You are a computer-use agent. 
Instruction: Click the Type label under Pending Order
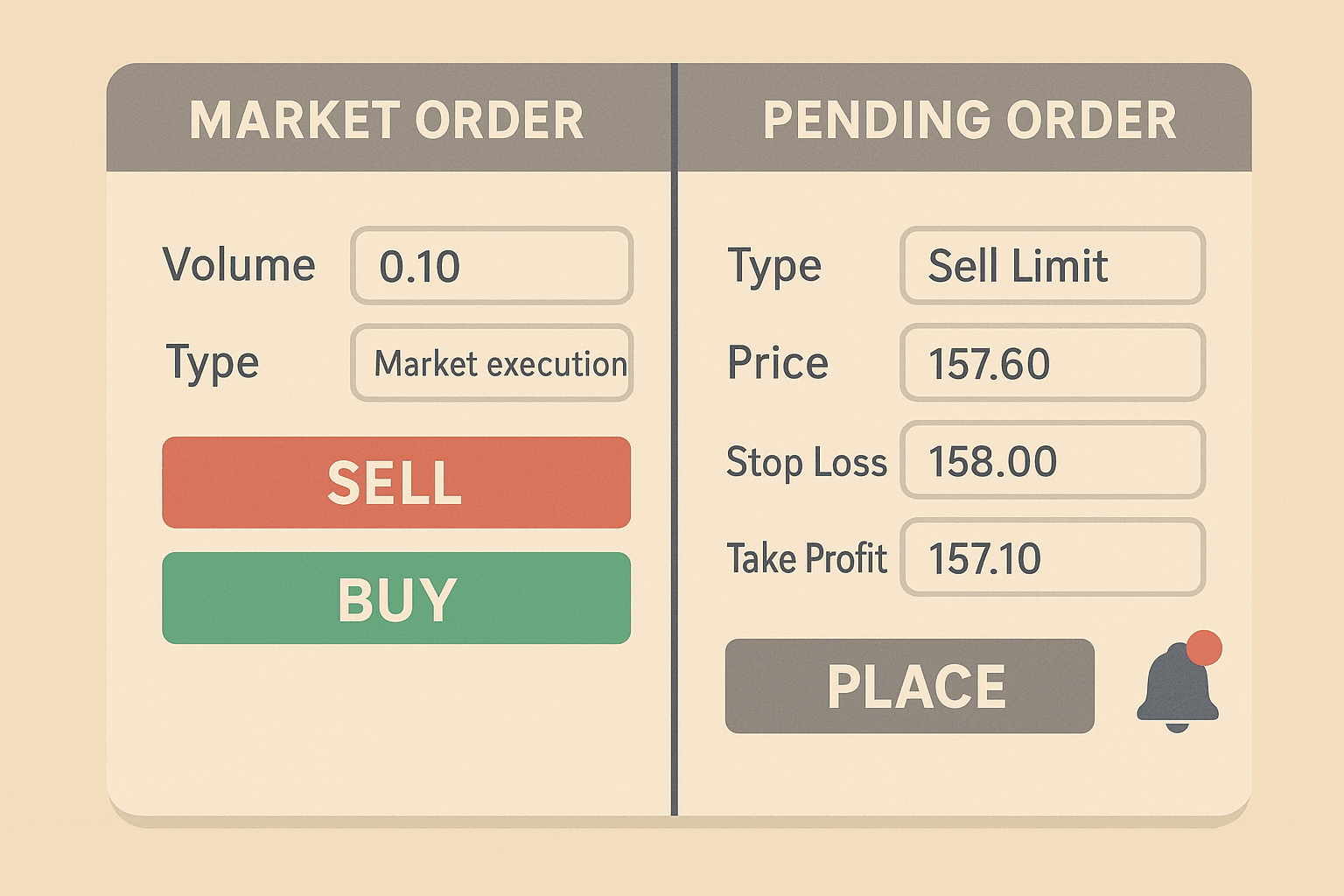774,266
